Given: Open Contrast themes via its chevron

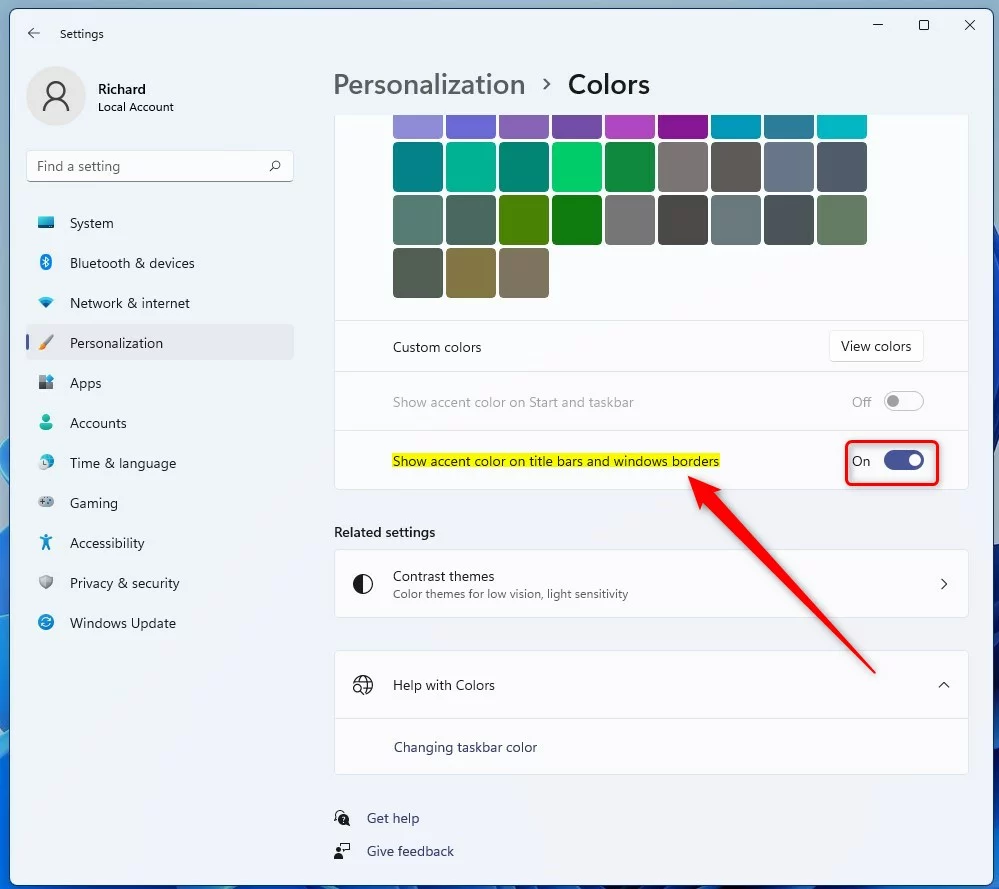Looking at the screenshot, I should (944, 584).
